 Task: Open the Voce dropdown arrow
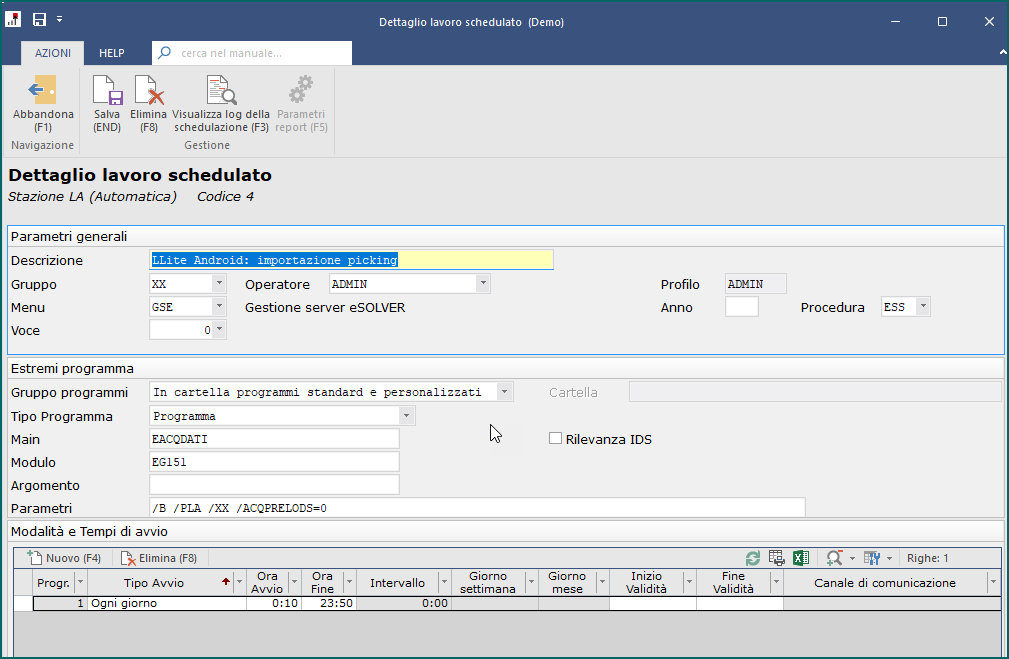pos(219,330)
